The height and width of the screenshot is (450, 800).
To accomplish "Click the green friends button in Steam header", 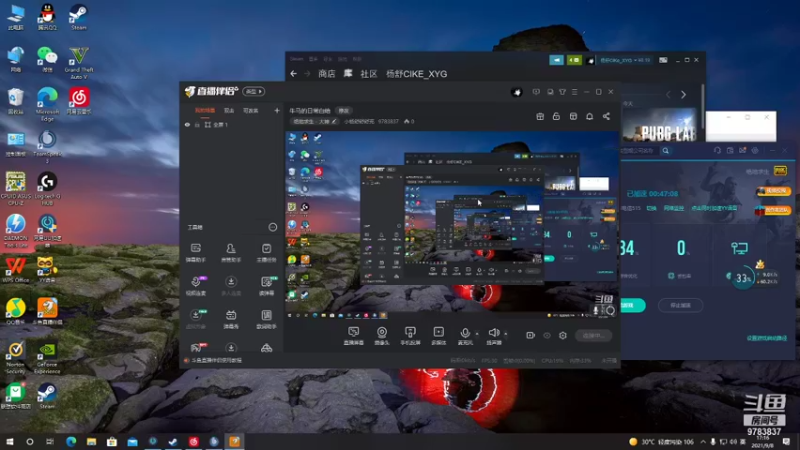I will [574, 60].
